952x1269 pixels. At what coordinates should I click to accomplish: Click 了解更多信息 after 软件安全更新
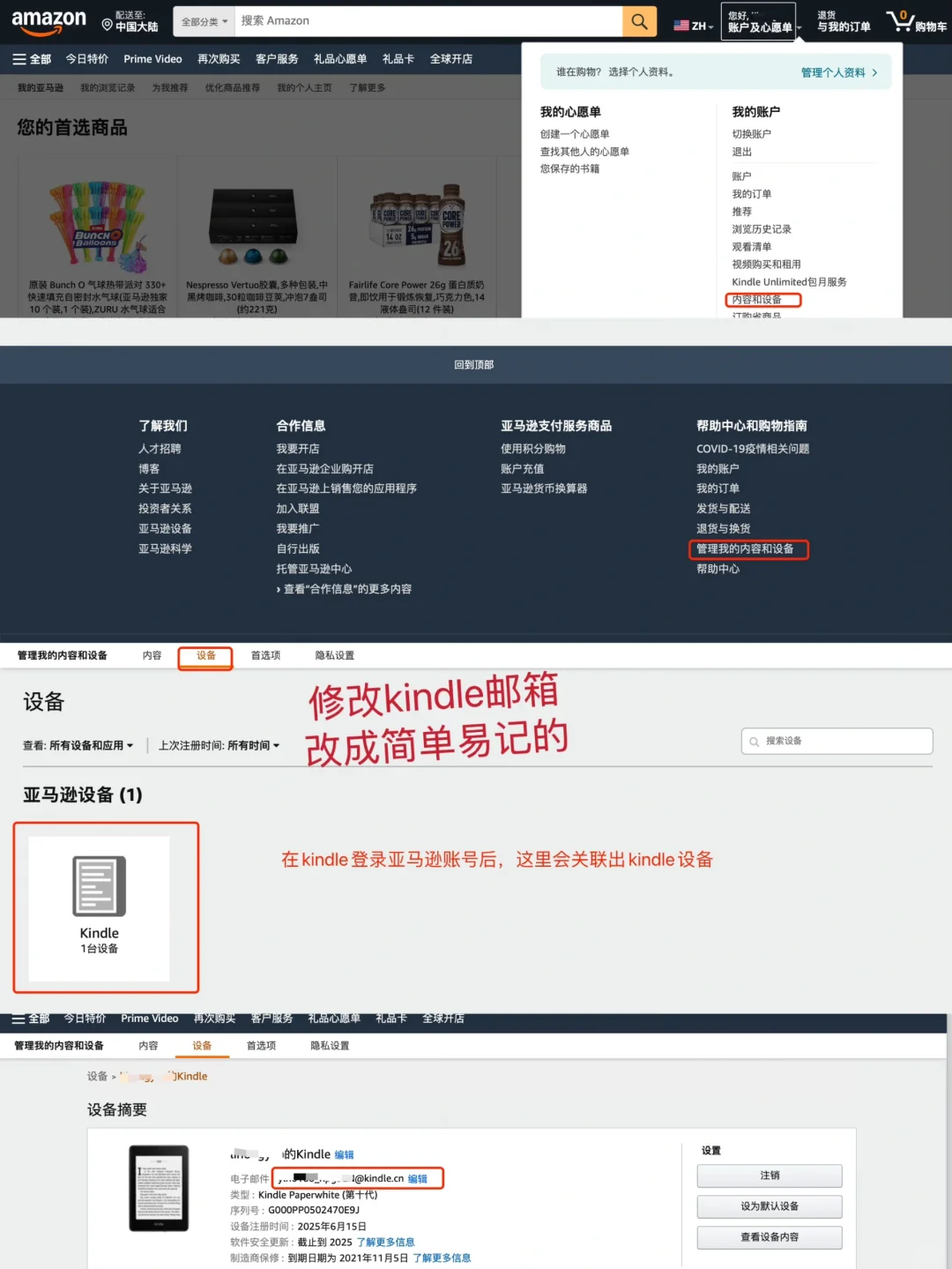click(385, 1242)
